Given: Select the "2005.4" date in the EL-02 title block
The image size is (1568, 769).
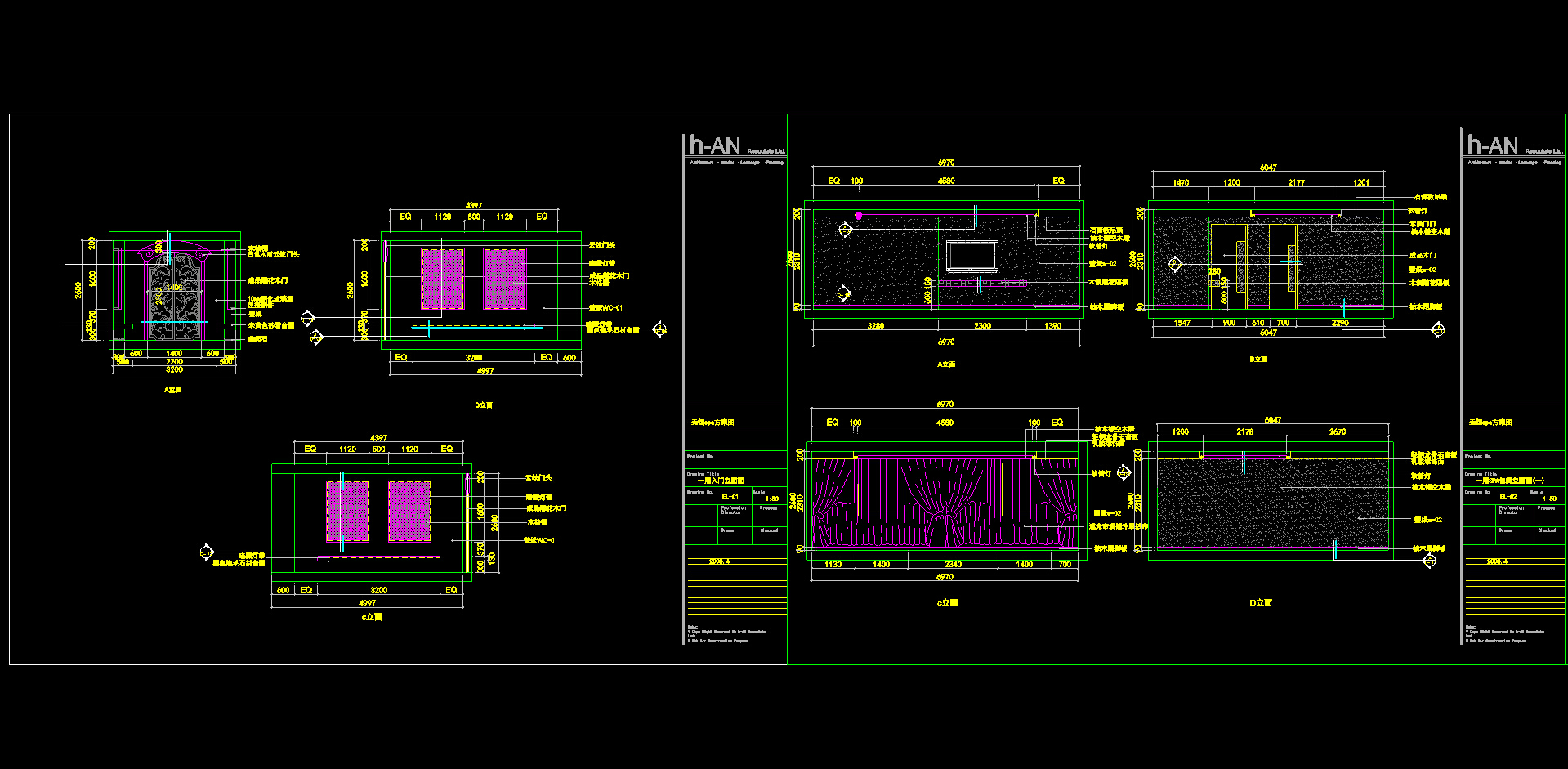Looking at the screenshot, I should coord(1498,561).
